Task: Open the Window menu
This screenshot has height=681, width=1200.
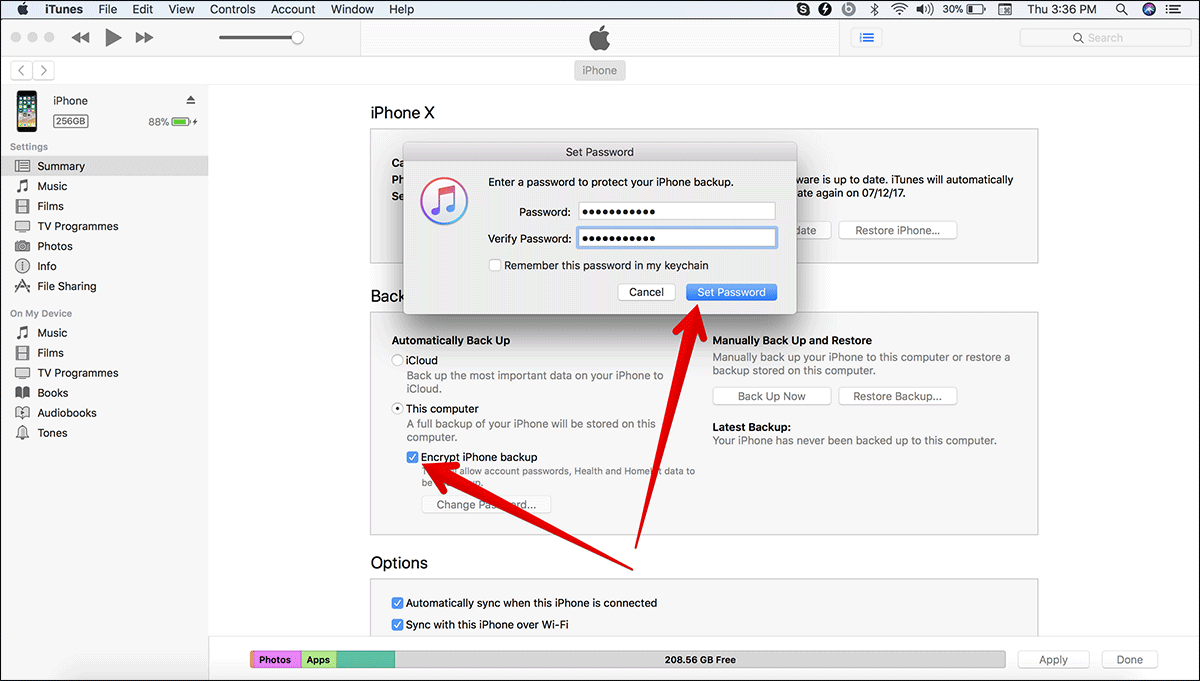Action: click(352, 9)
